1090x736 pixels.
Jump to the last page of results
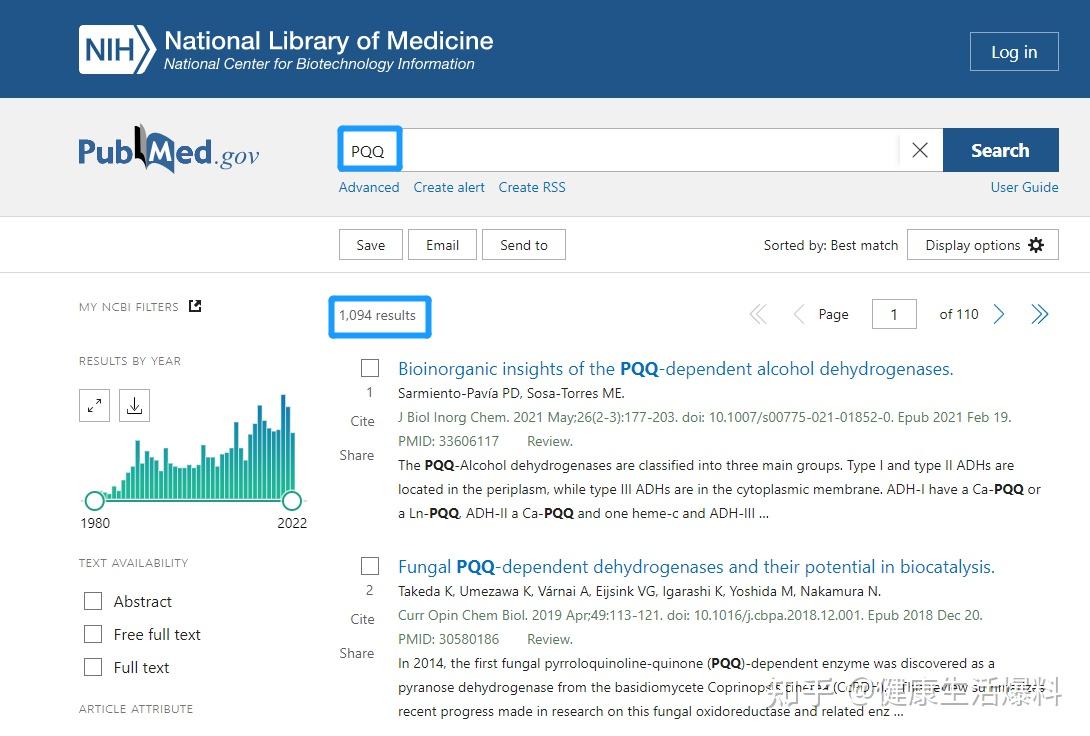pyautogui.click(x=1040, y=315)
